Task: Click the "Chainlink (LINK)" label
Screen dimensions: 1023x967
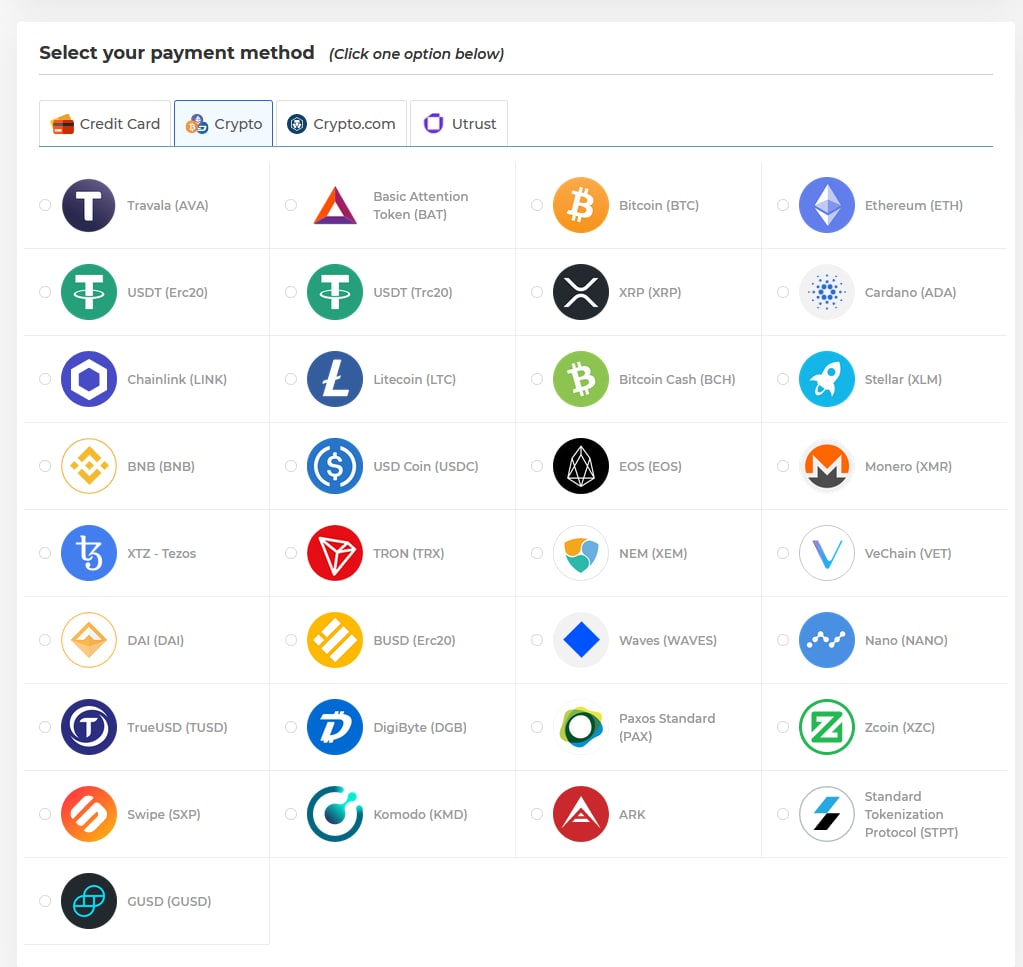Action: [x=177, y=379]
